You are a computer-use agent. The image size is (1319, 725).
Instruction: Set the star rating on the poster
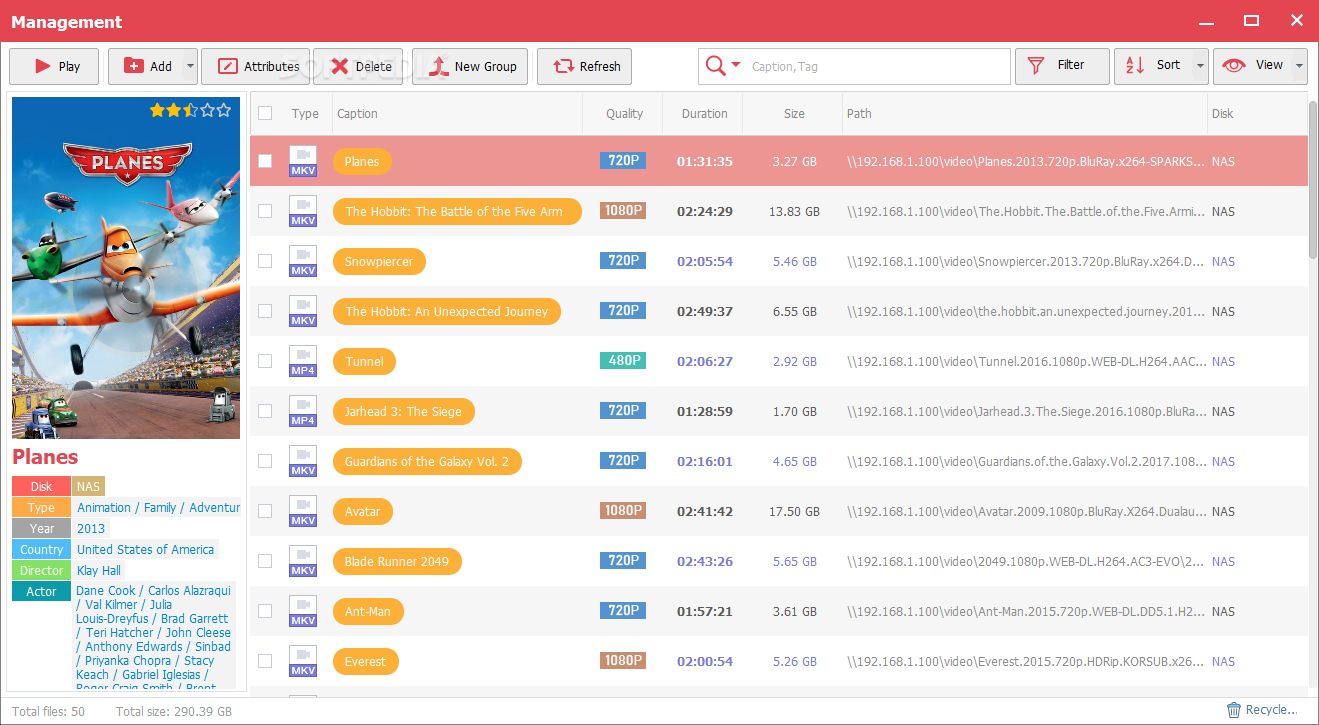189,110
